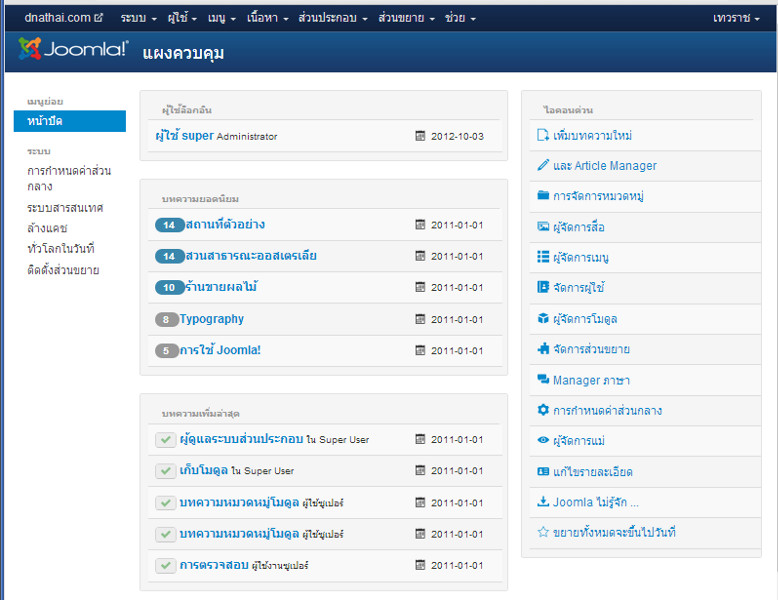
Task: Open the เก็บโมดูล recent article link
Action: [x=203, y=470]
